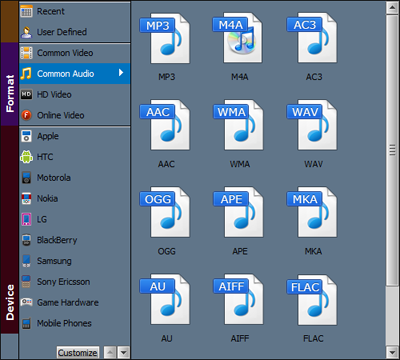Select Common Video category
The image size is (400, 360).
point(75,53)
